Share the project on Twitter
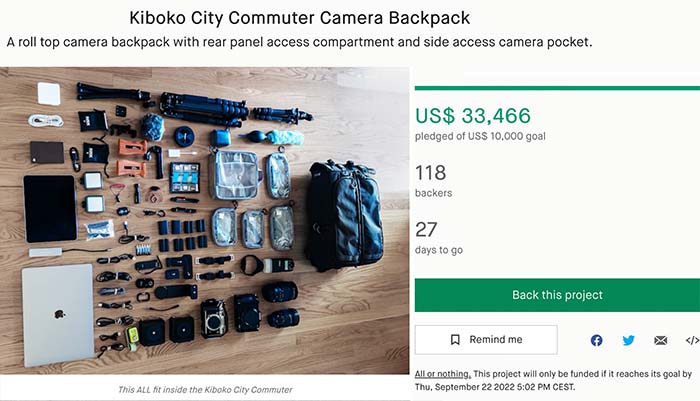This screenshot has width=700, height=401. click(x=628, y=340)
